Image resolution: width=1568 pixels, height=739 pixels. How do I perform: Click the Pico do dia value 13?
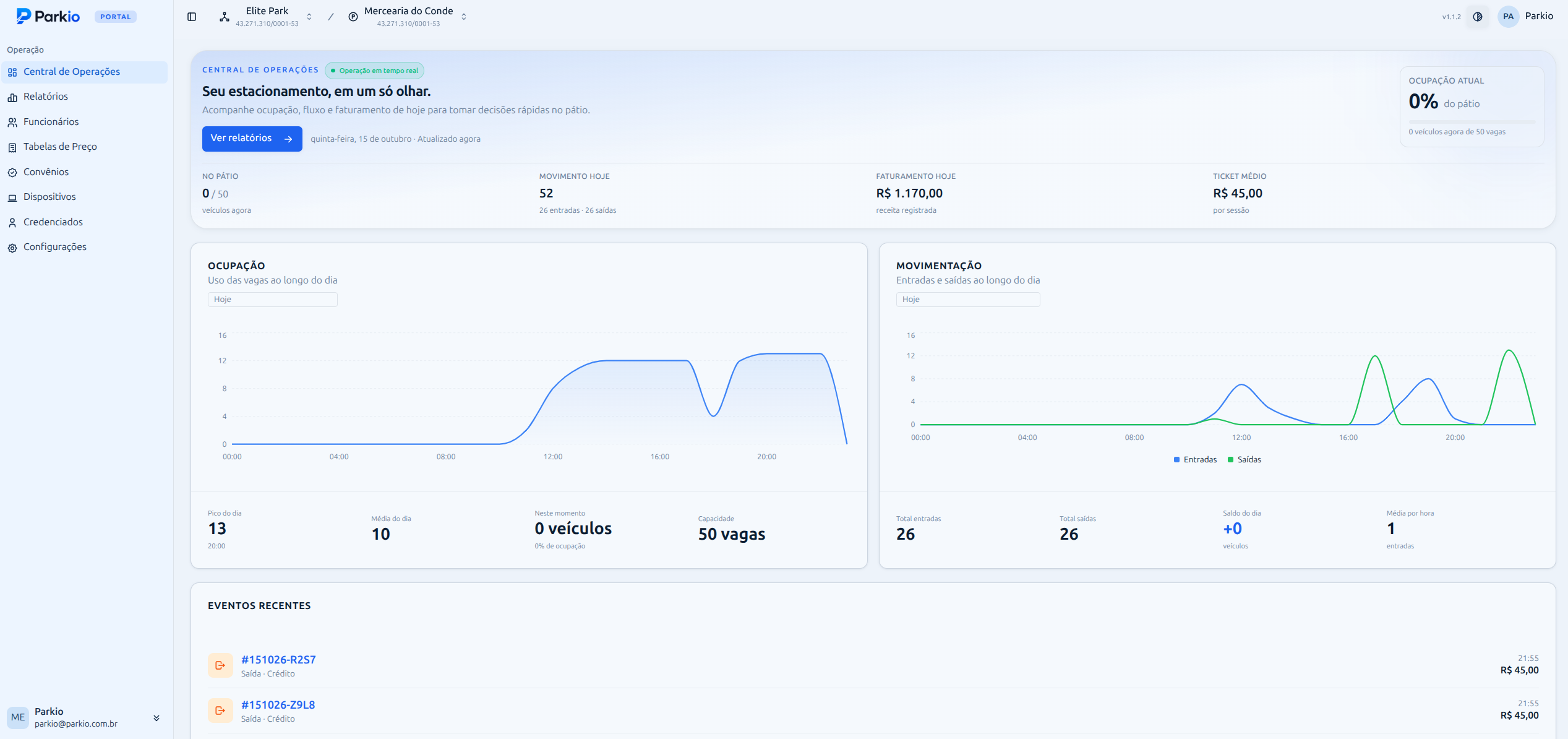(x=217, y=529)
